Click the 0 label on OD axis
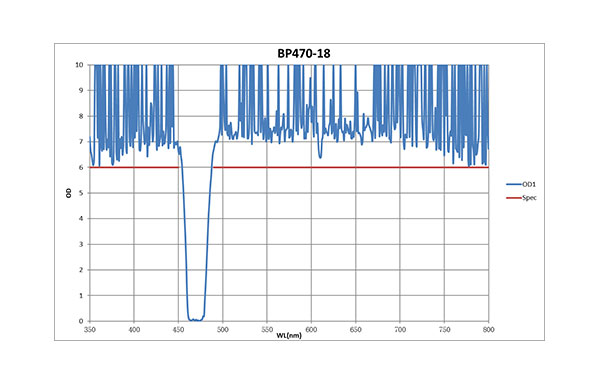 [81, 321]
